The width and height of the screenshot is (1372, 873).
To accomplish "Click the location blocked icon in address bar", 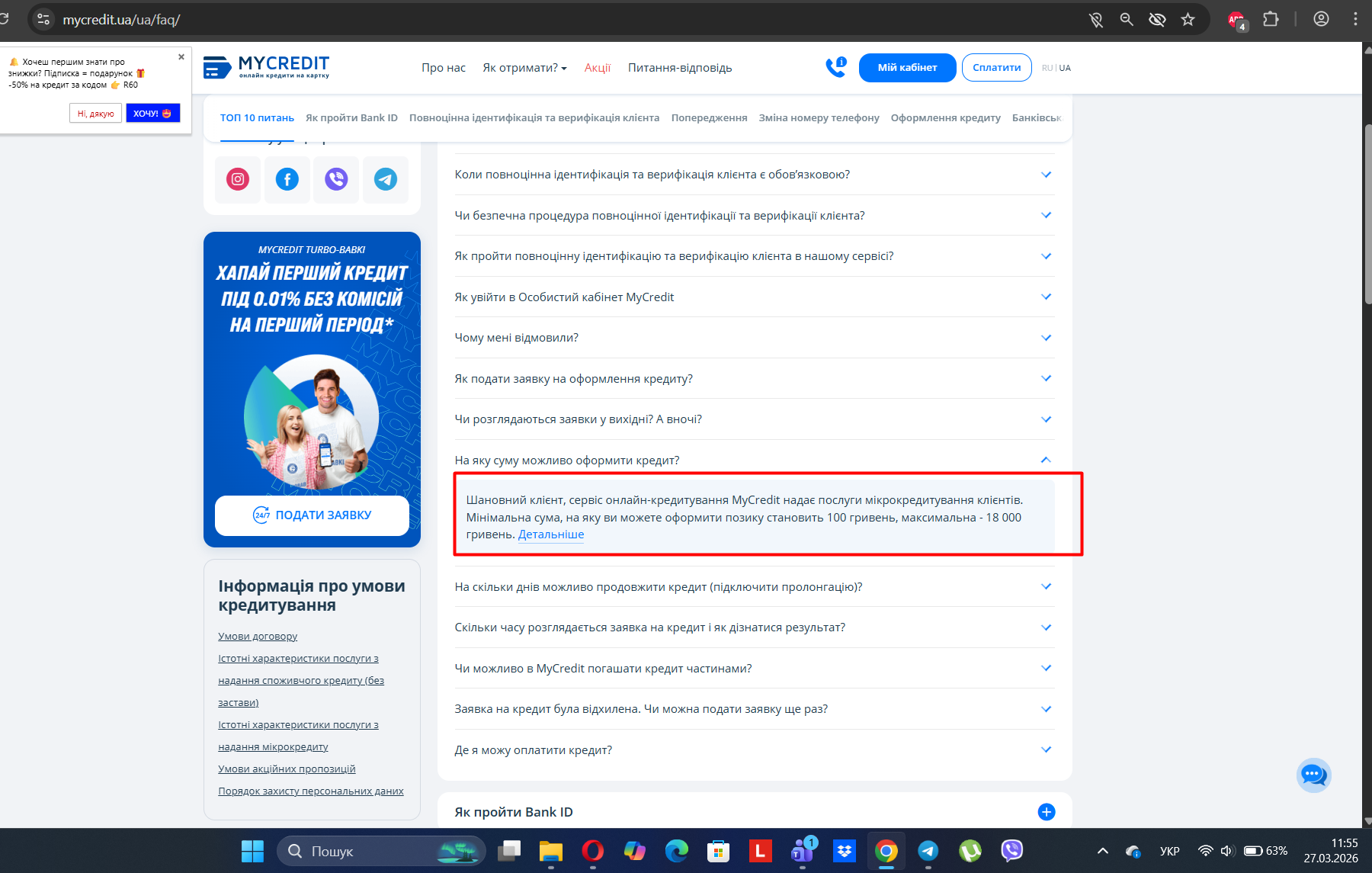I will point(1096,20).
